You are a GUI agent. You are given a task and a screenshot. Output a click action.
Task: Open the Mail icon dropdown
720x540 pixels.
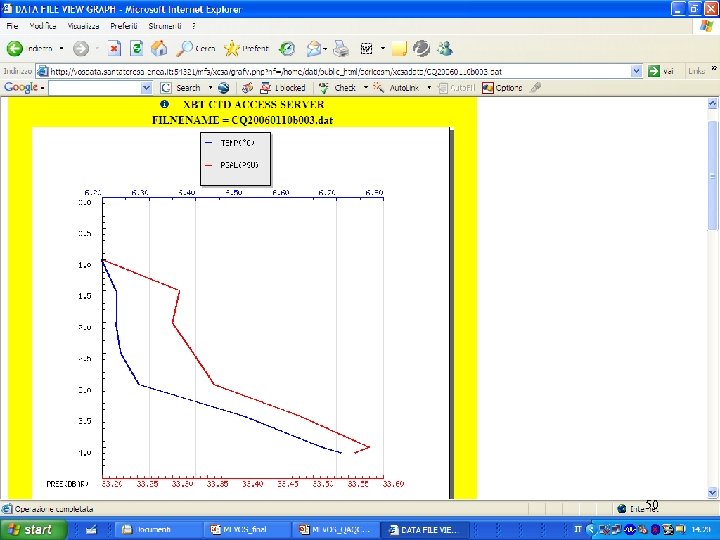click(x=316, y=48)
